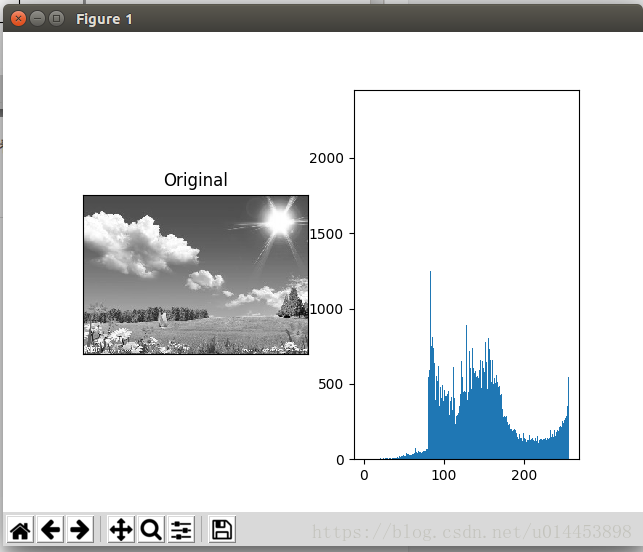643x552 pixels.
Task: Click the Original grayscale landscape image
Action: point(196,275)
